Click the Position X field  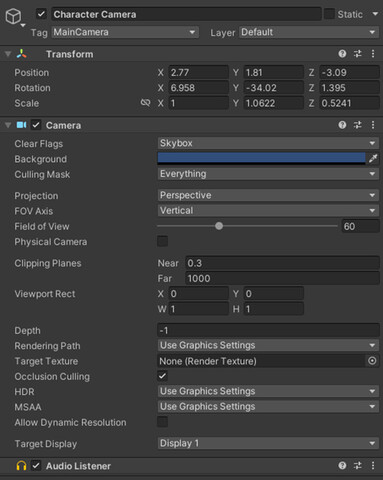coord(198,72)
